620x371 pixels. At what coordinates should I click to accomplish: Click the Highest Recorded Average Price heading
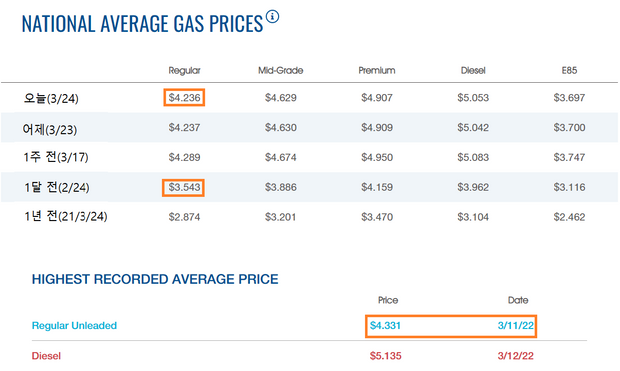[x=155, y=279]
